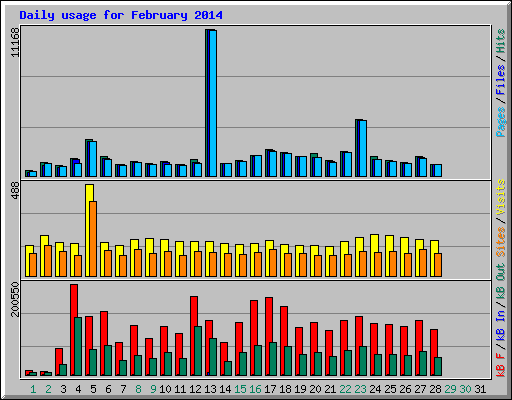
Task: Click day label 12 on the x-axis
Action: pyautogui.click(x=195, y=389)
